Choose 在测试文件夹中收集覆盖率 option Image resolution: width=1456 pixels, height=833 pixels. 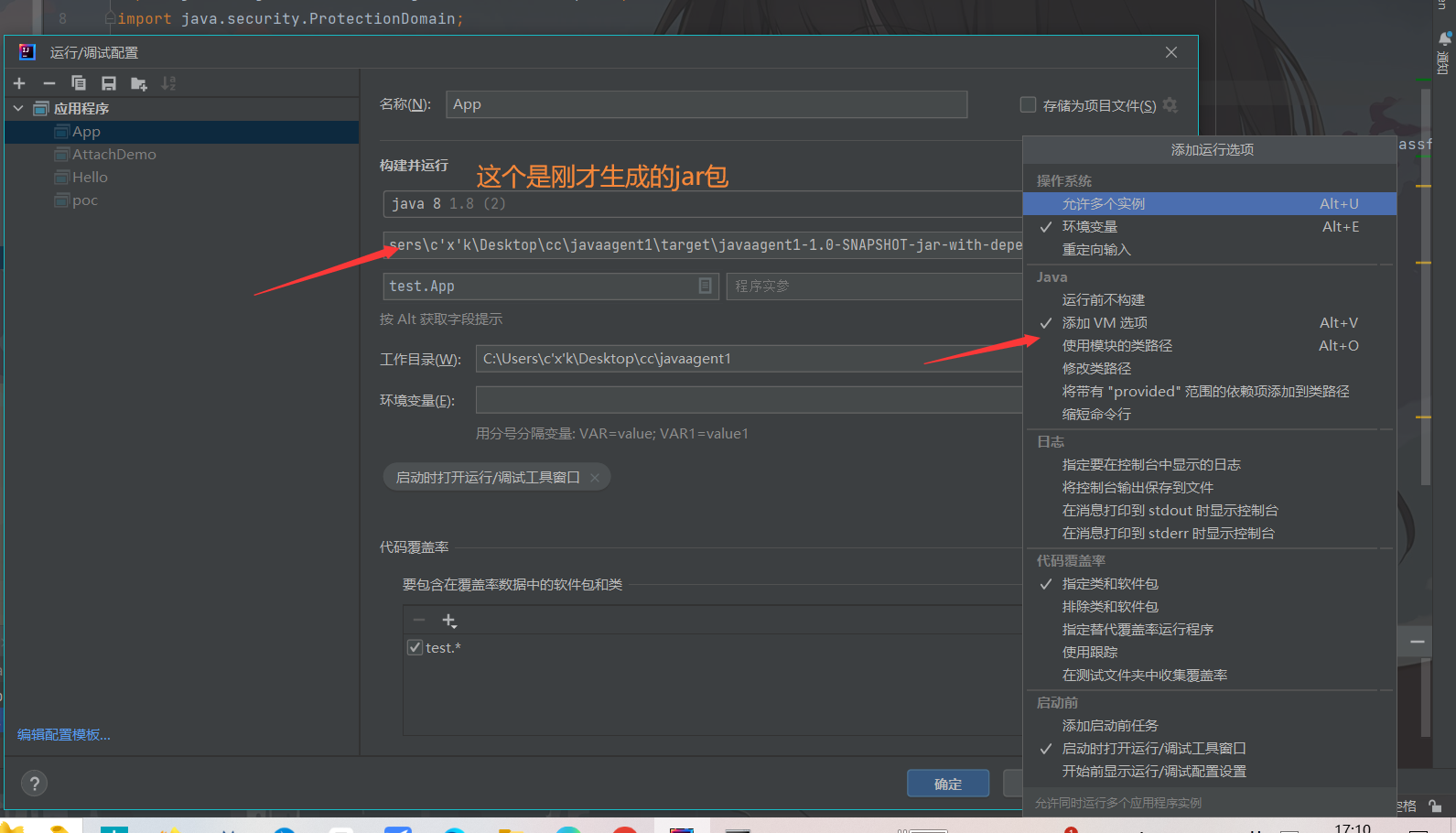pyautogui.click(x=1210, y=675)
